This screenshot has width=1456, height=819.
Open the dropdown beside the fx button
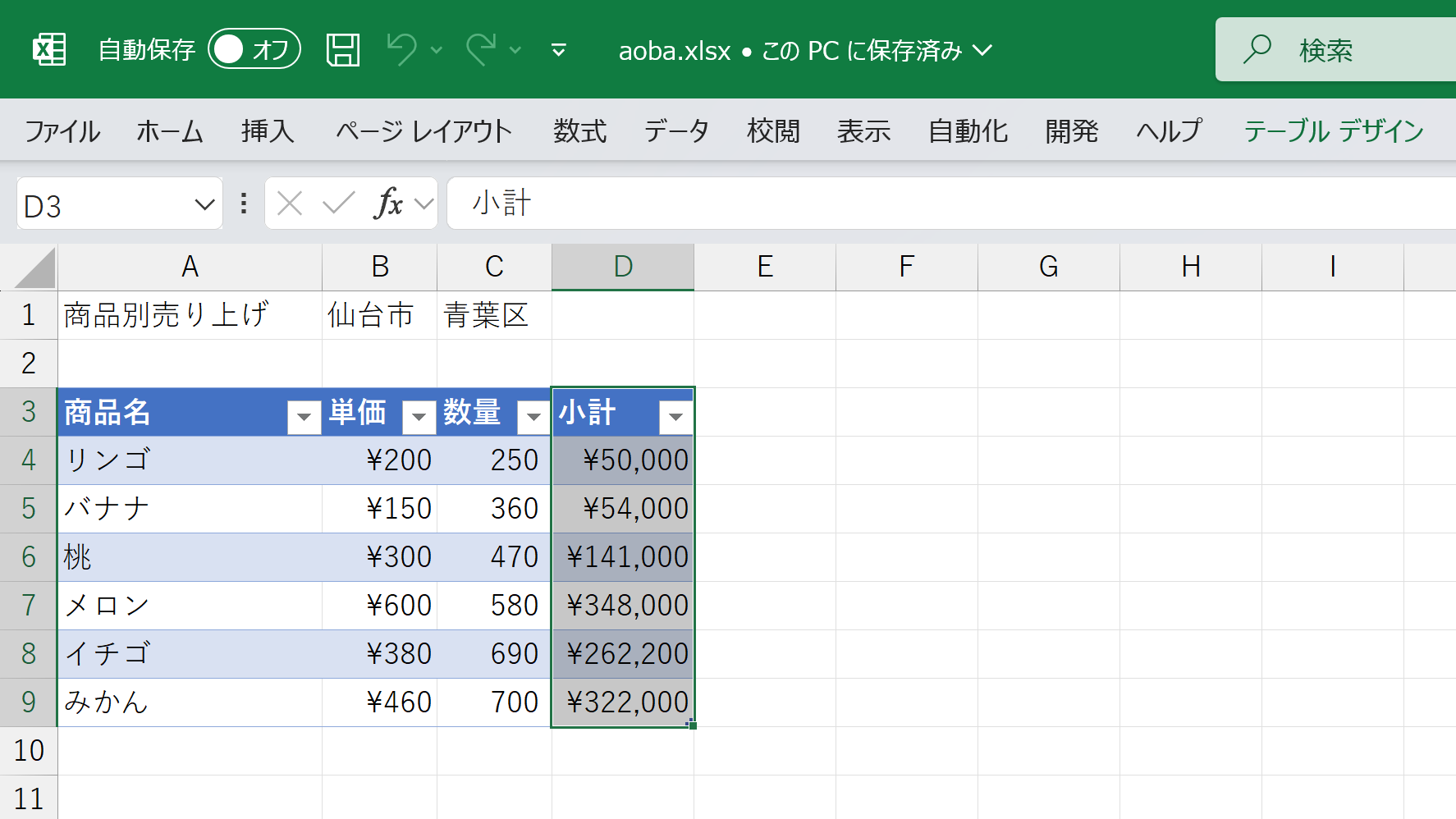(x=424, y=204)
